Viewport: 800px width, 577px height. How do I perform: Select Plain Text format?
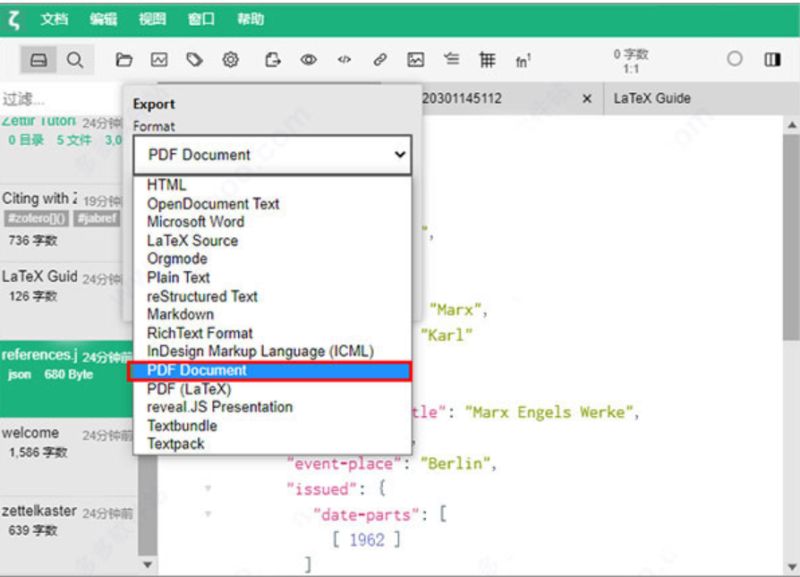click(272, 278)
